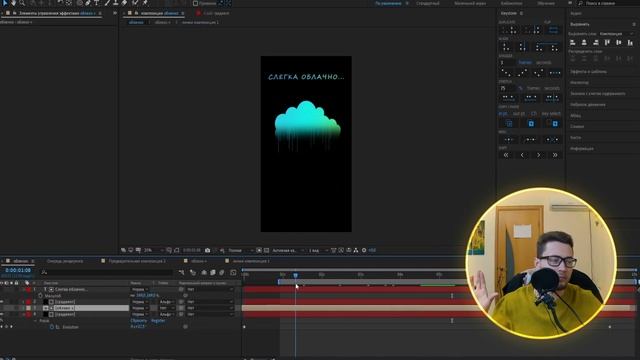Select the Clone Stamp tool
The height and width of the screenshot is (360, 640).
pos(116,2)
